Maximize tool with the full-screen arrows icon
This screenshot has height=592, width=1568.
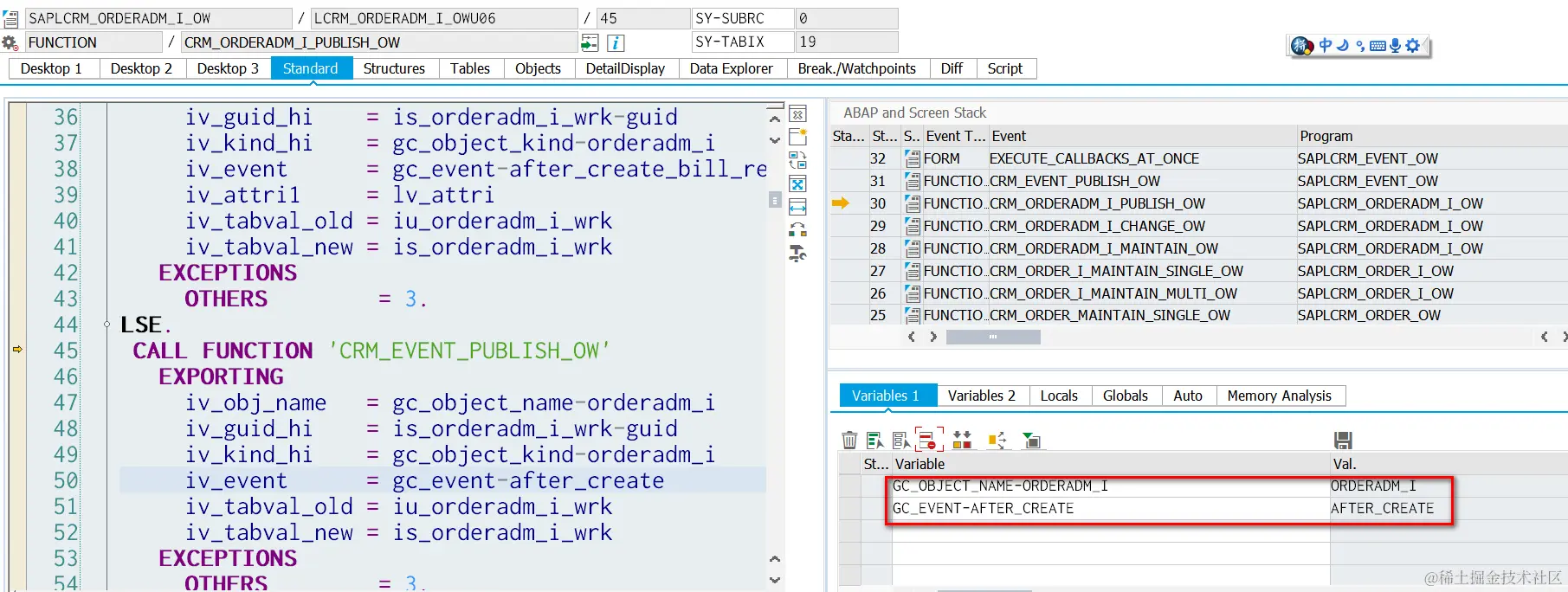point(797,183)
